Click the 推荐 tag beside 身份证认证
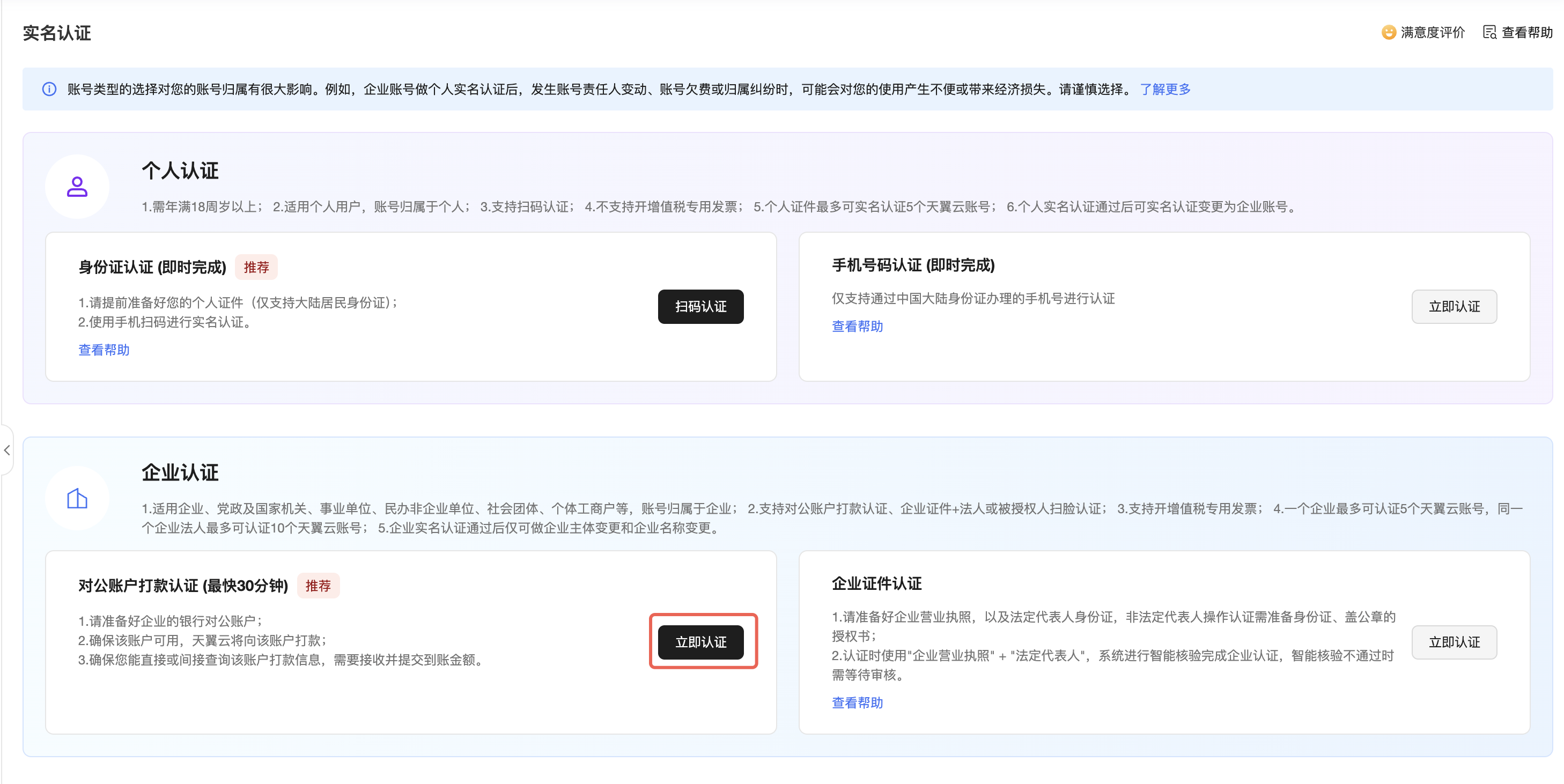 coord(256,267)
